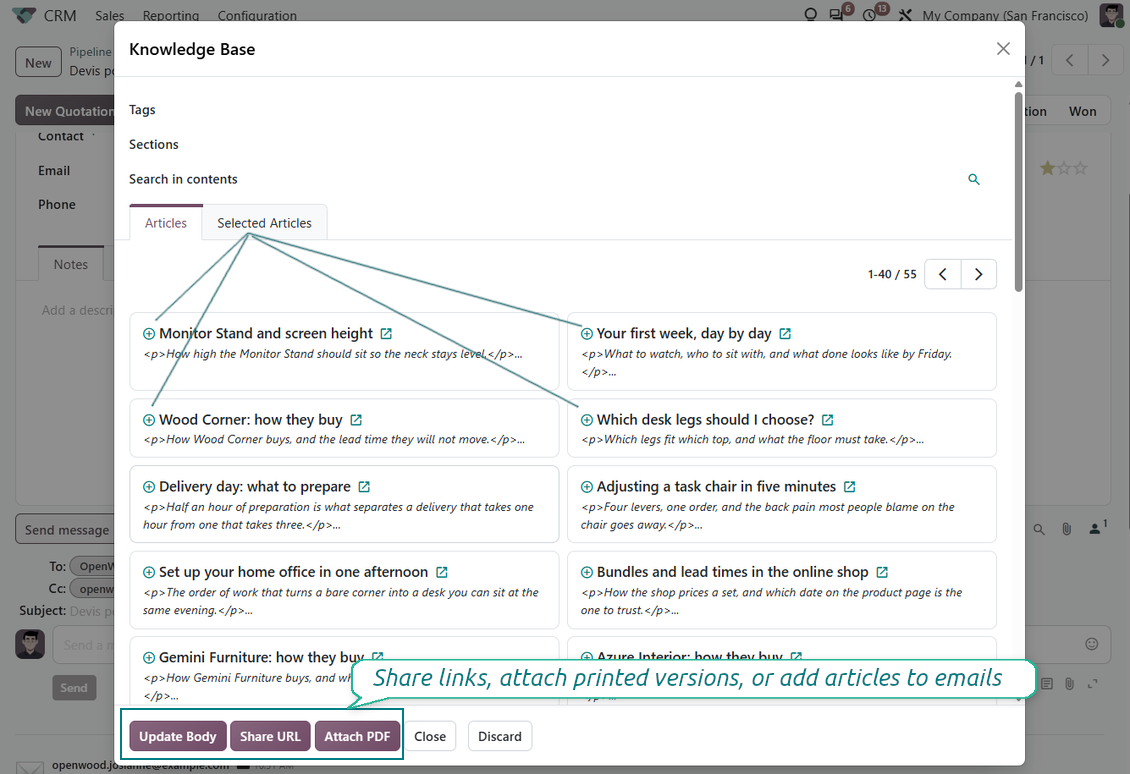Click the Close button in dialog footer
Image resolution: width=1130 pixels, height=774 pixels.
[430, 737]
